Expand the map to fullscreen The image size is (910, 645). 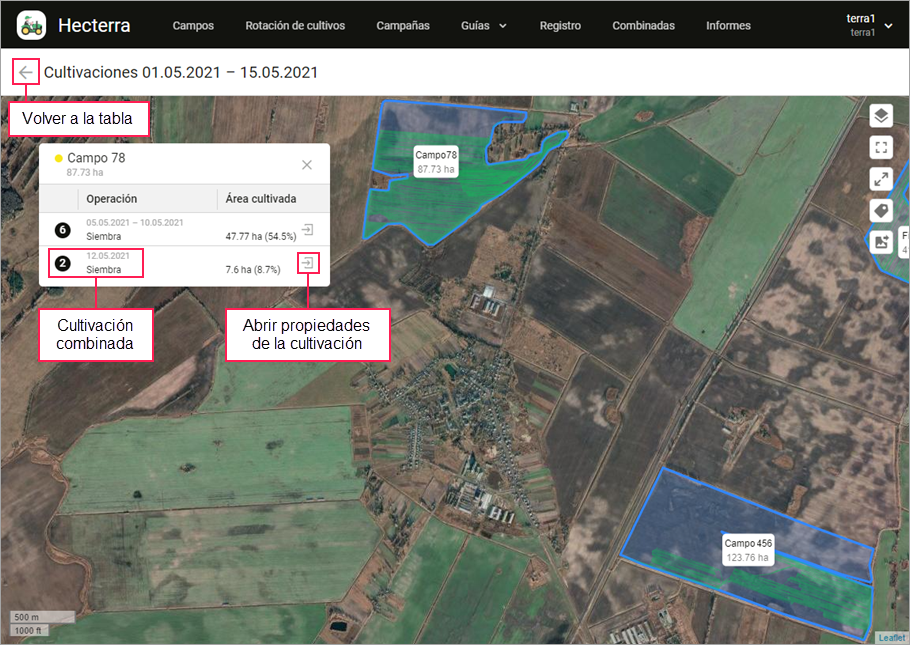pos(880,179)
